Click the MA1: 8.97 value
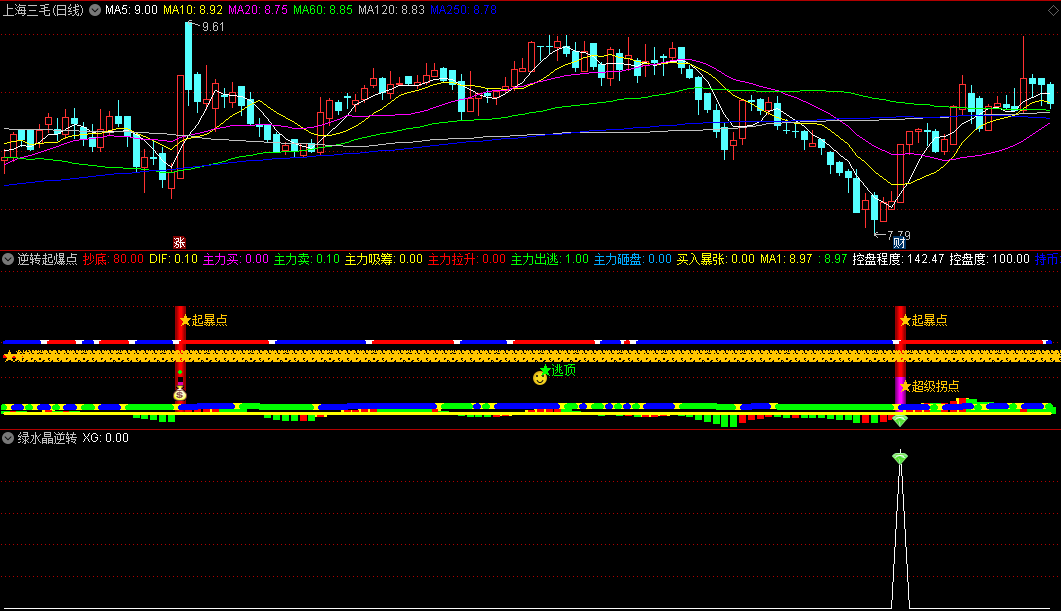Screen dimensions: 1061x611 786,259
